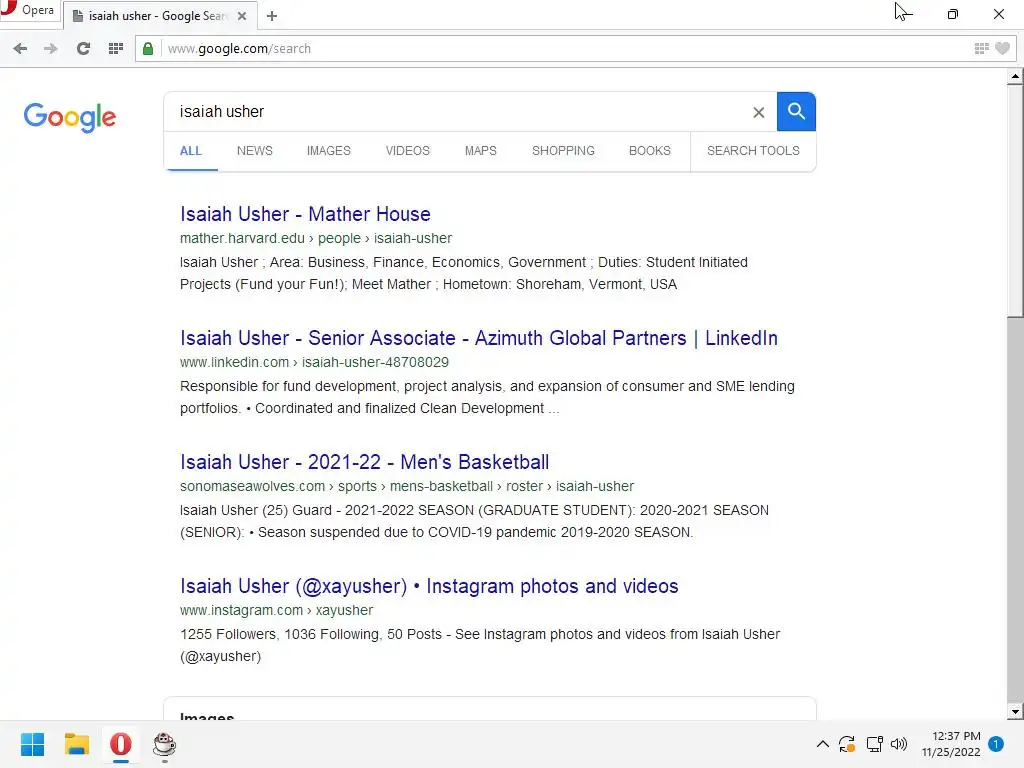
Task: Open the @xayusher Instagram result
Action: (x=429, y=586)
